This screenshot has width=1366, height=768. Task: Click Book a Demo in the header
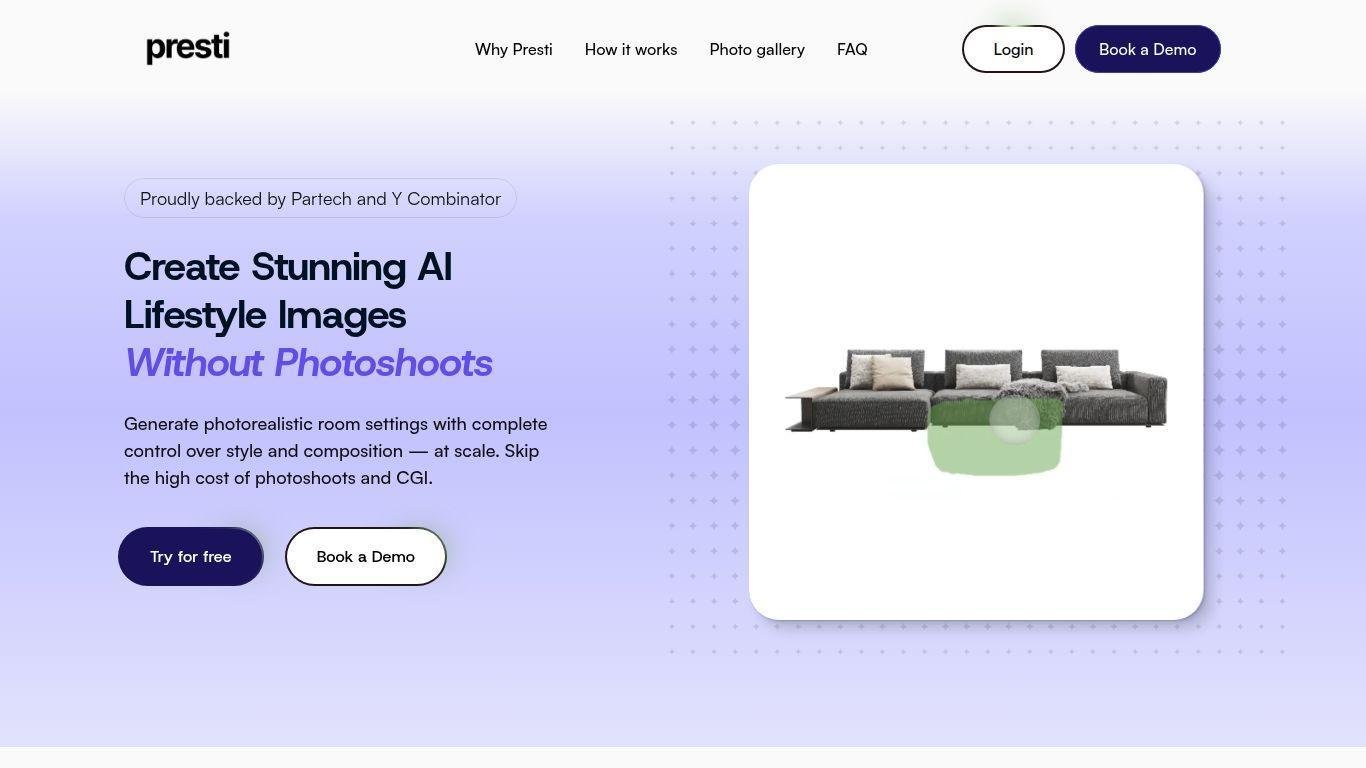pyautogui.click(x=1147, y=49)
